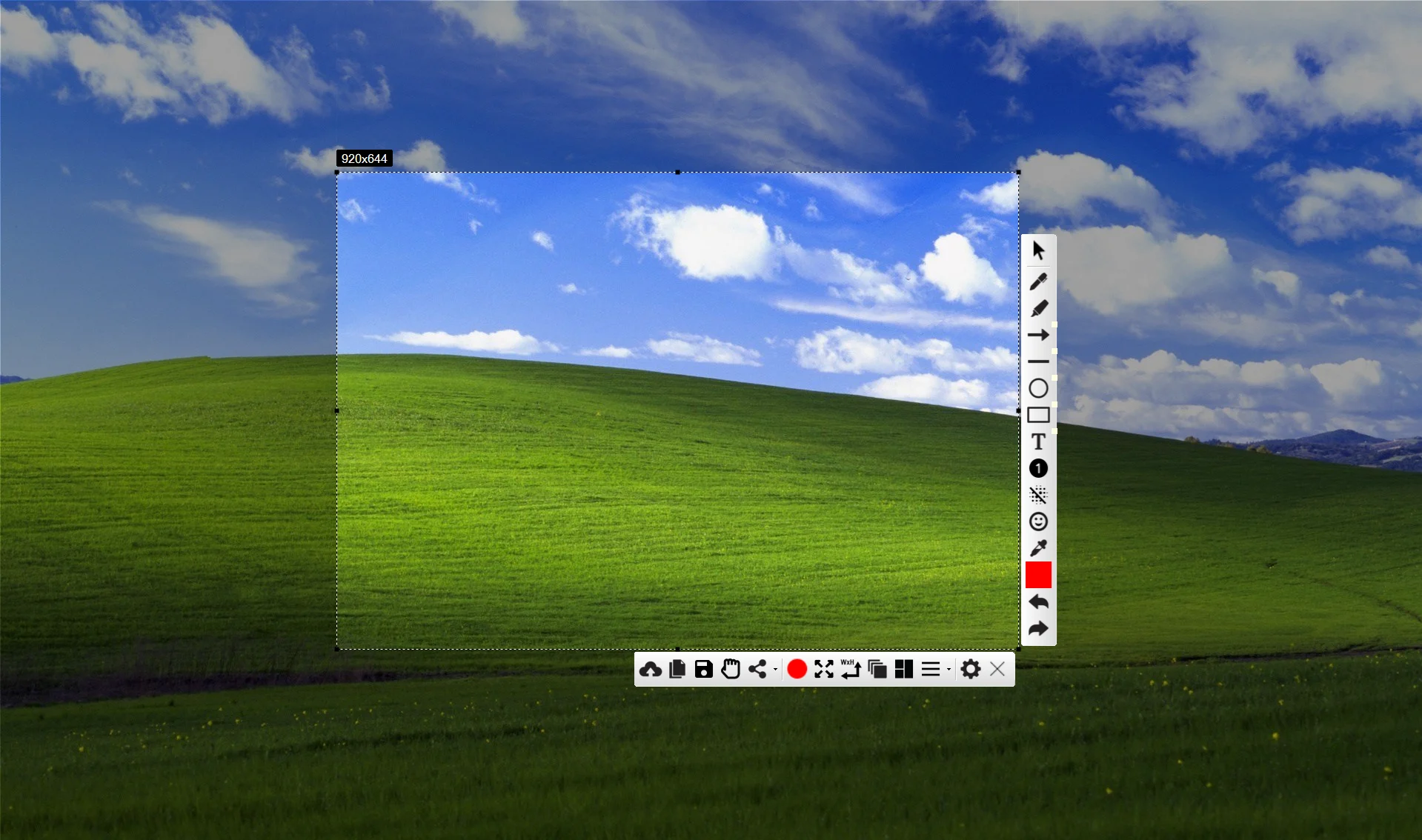1422x840 pixels.
Task: Expand the share options dropdown arrow
Action: click(775, 670)
